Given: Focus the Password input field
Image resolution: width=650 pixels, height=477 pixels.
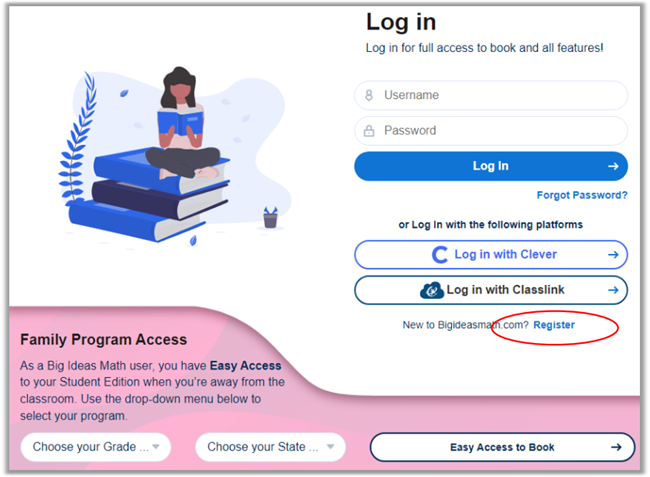Looking at the screenshot, I should pyautogui.click(x=491, y=131).
